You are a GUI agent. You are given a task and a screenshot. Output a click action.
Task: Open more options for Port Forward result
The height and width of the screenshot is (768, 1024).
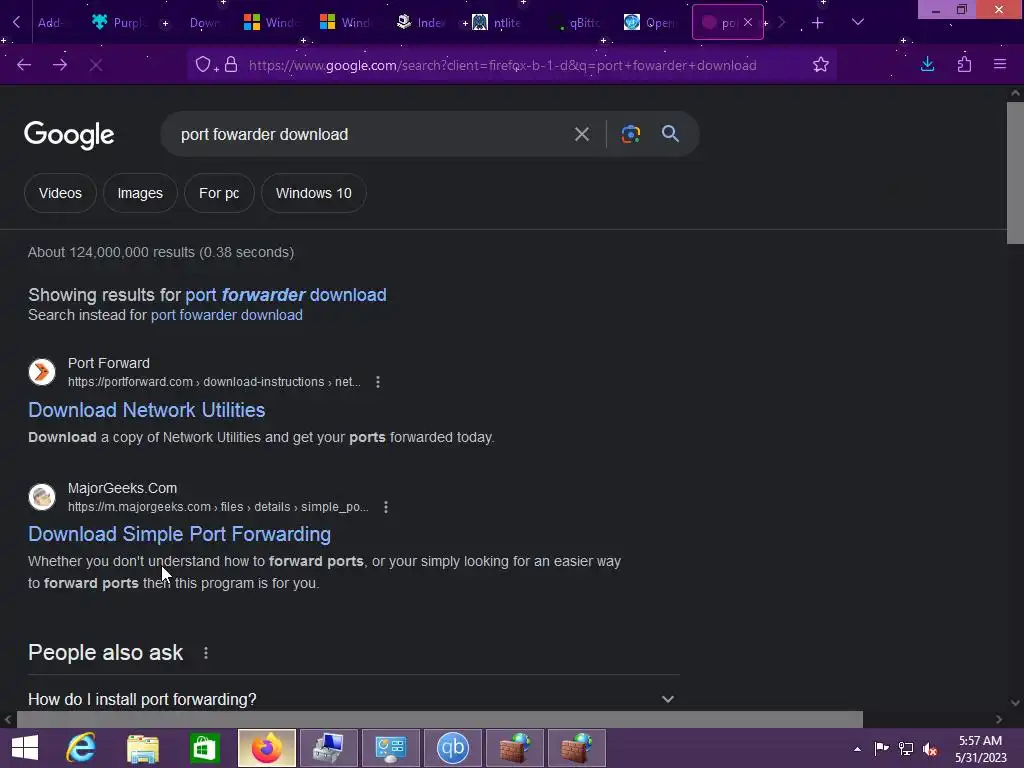click(x=378, y=382)
